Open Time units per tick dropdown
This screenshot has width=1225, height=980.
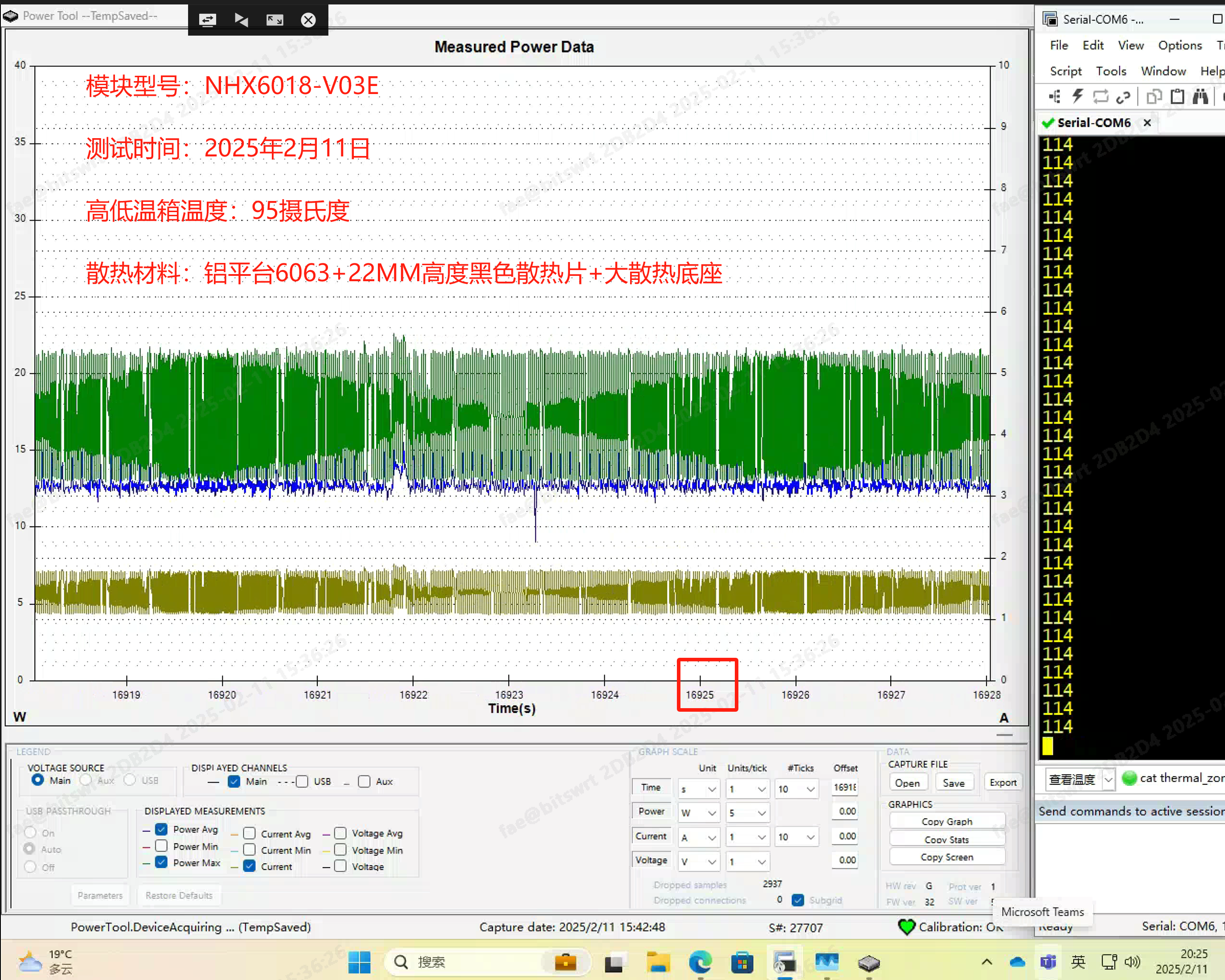pos(747,789)
